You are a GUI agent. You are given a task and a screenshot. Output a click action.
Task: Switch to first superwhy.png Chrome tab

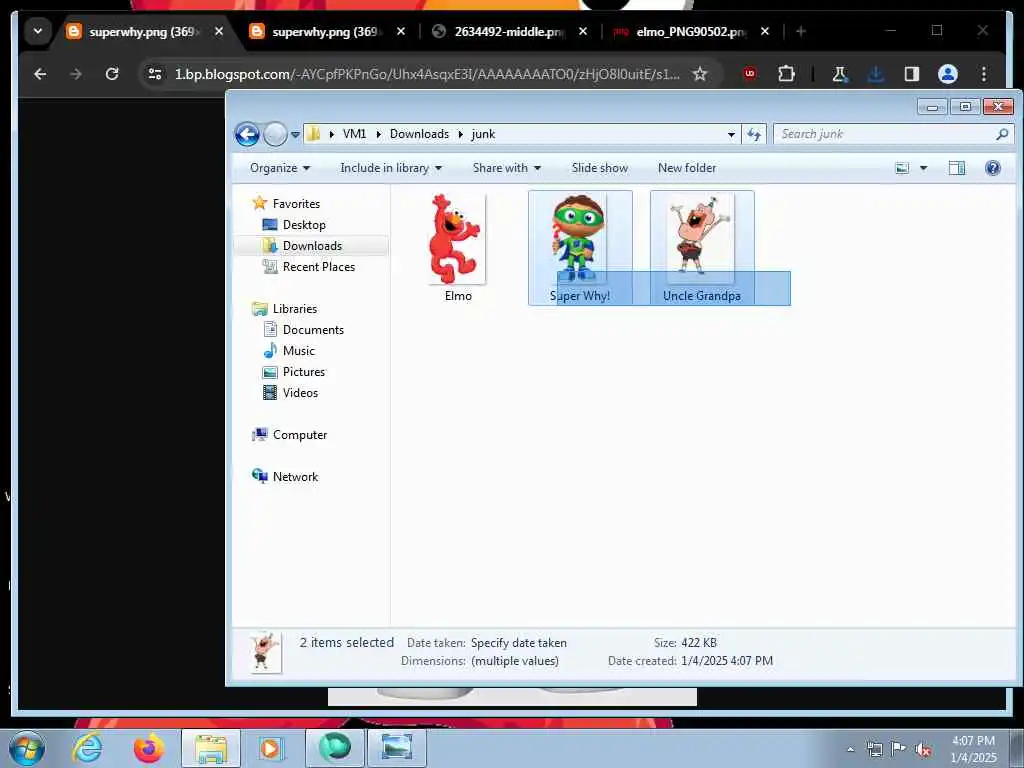[144, 31]
